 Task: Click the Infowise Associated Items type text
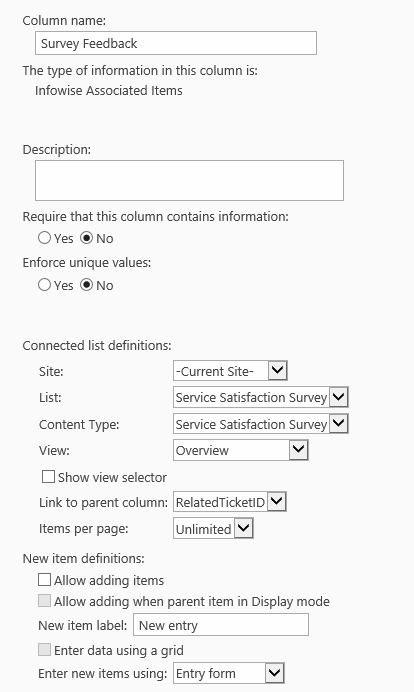(109, 90)
